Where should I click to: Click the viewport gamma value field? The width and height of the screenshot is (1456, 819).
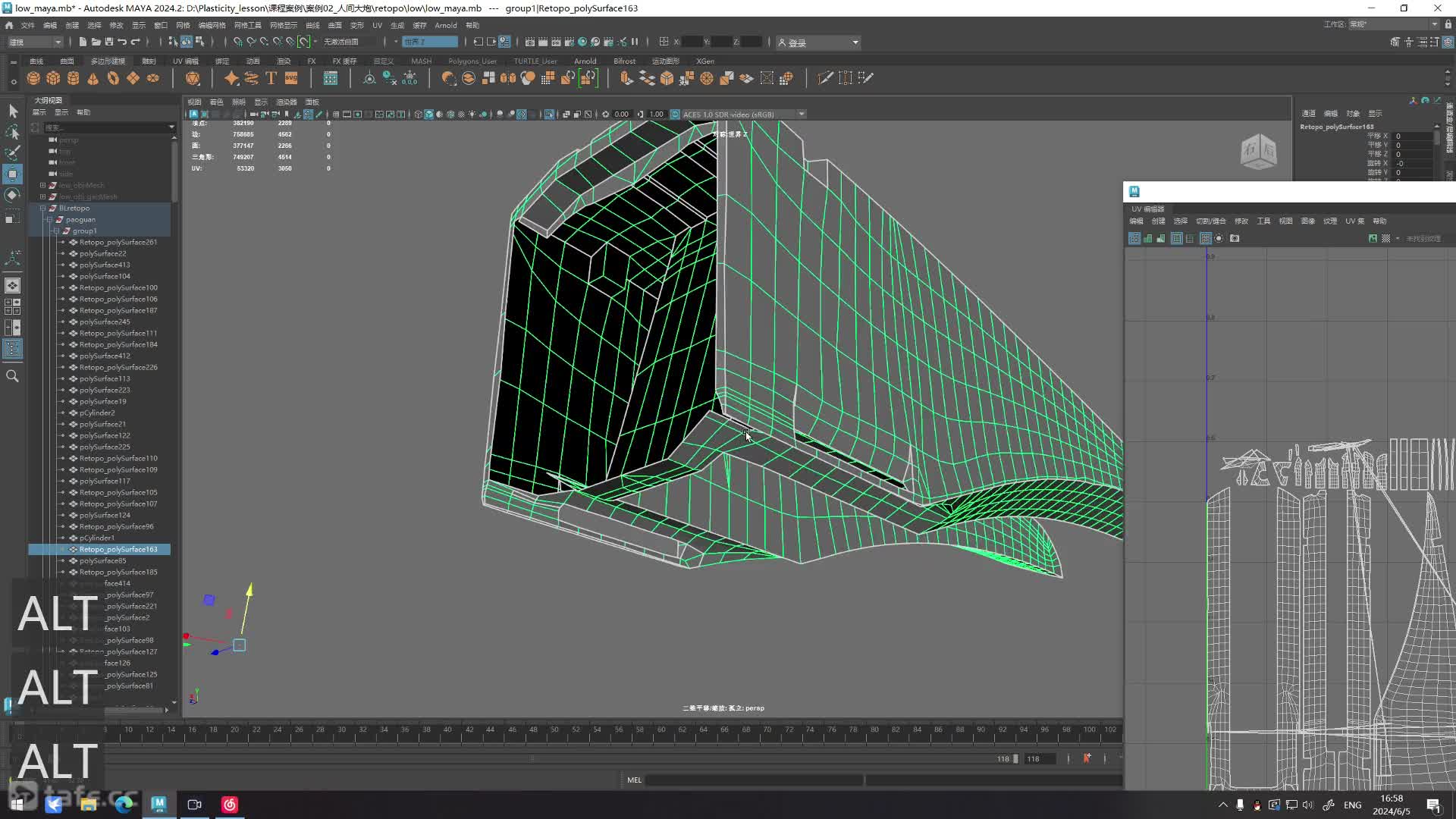pos(657,115)
